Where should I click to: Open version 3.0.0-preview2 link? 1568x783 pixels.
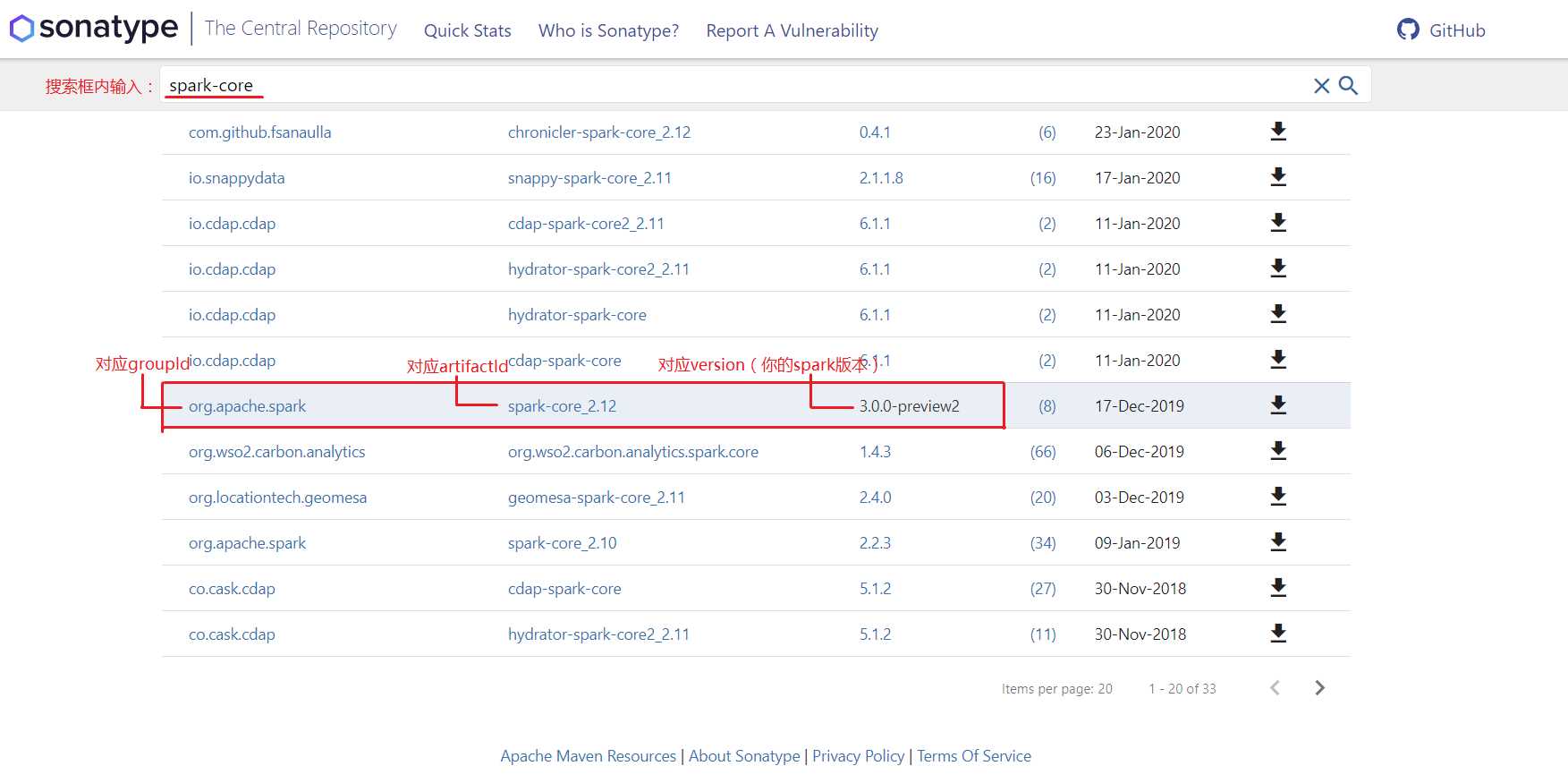coord(909,406)
